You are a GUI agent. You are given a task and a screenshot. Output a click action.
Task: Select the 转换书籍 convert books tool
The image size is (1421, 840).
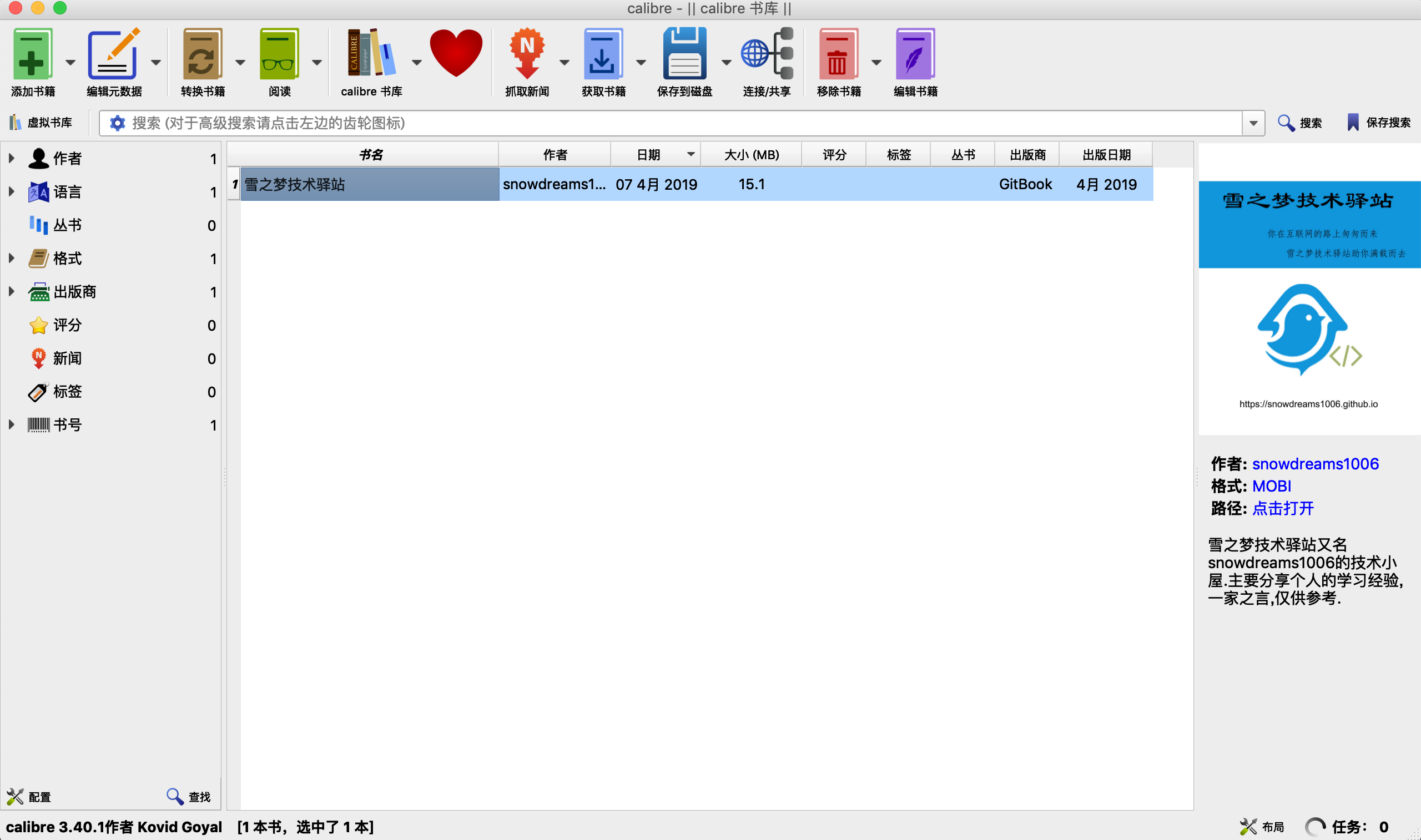[x=202, y=54]
